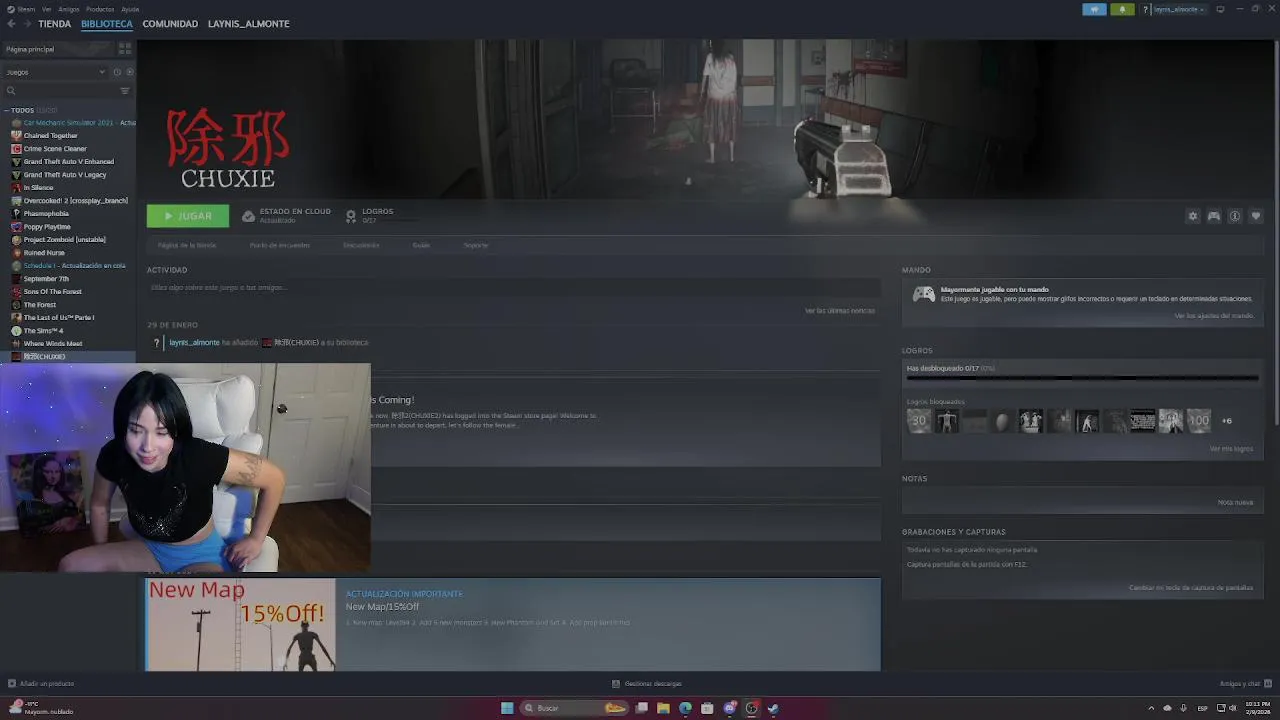Viewport: 1280px width, 720px height.
Task: Go forward with the navigation arrow
Action: [26, 24]
